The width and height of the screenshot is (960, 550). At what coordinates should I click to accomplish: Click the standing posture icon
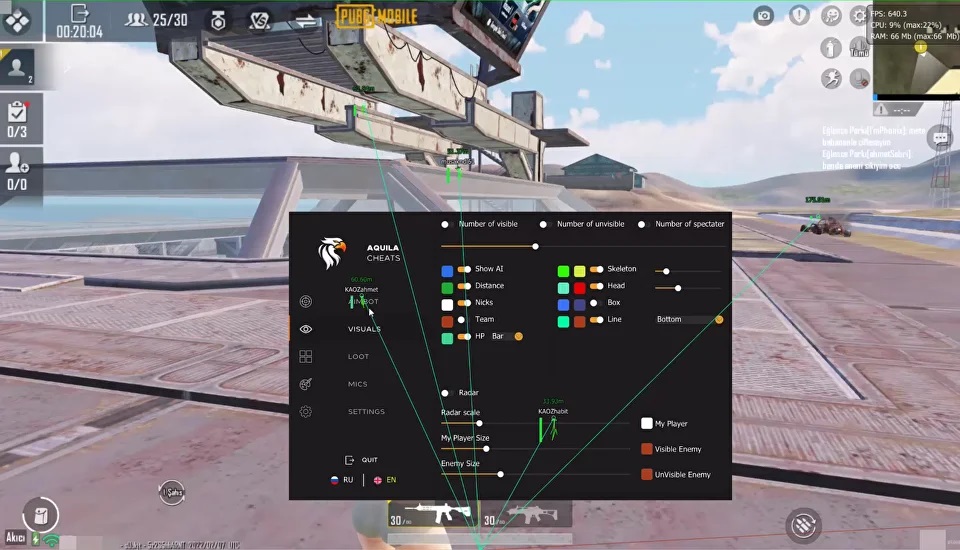pyautogui.click(x=831, y=48)
